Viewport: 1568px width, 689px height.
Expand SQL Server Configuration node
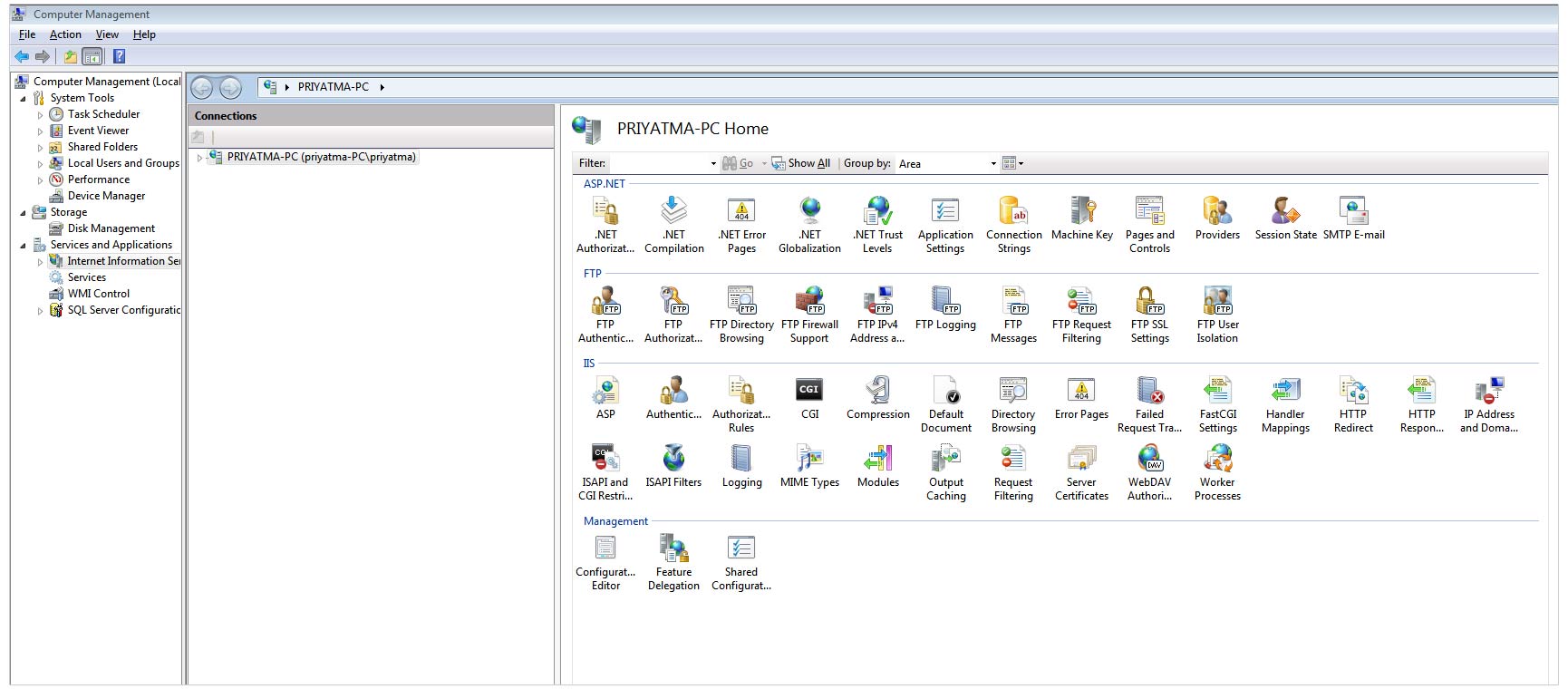point(40,311)
